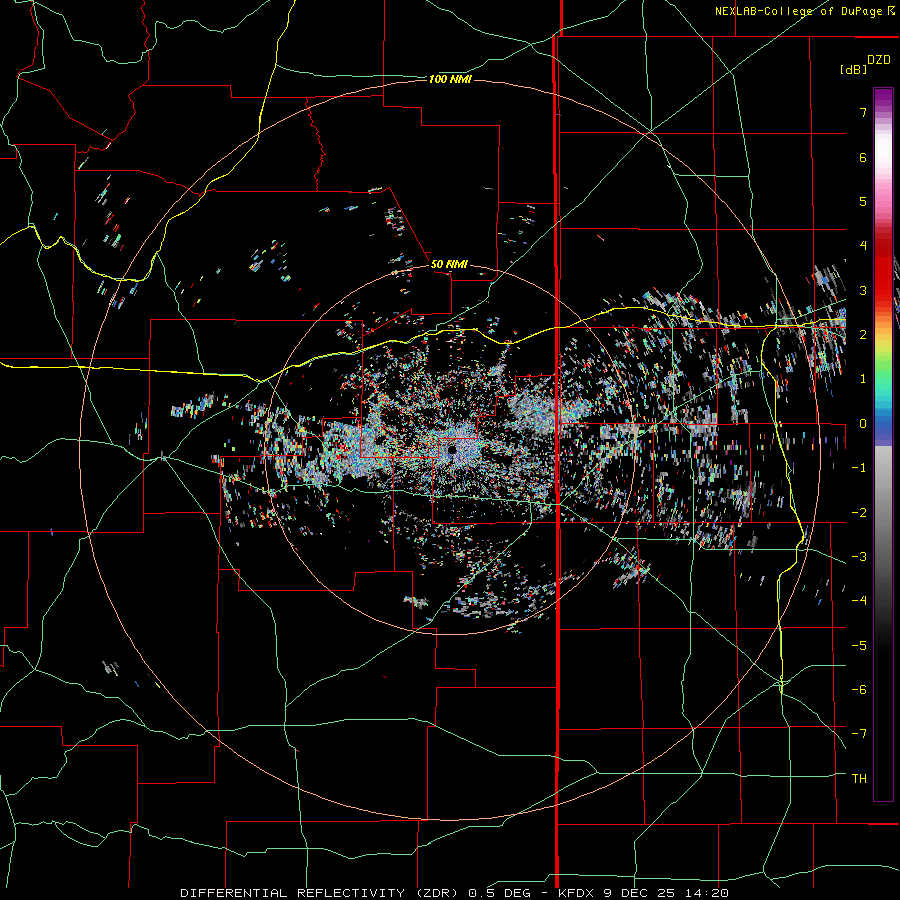Click the 0 tick label on the color scale
900x900 pixels.
[863, 424]
